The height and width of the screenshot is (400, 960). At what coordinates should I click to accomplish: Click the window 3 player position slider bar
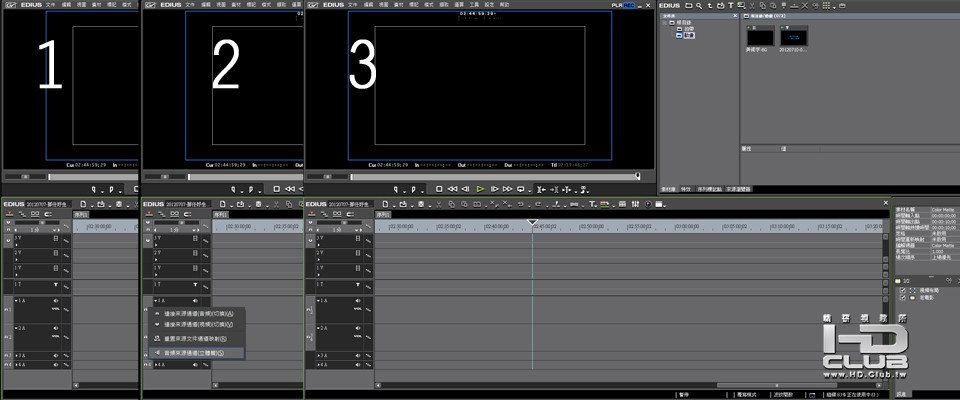pyautogui.click(x=496, y=176)
